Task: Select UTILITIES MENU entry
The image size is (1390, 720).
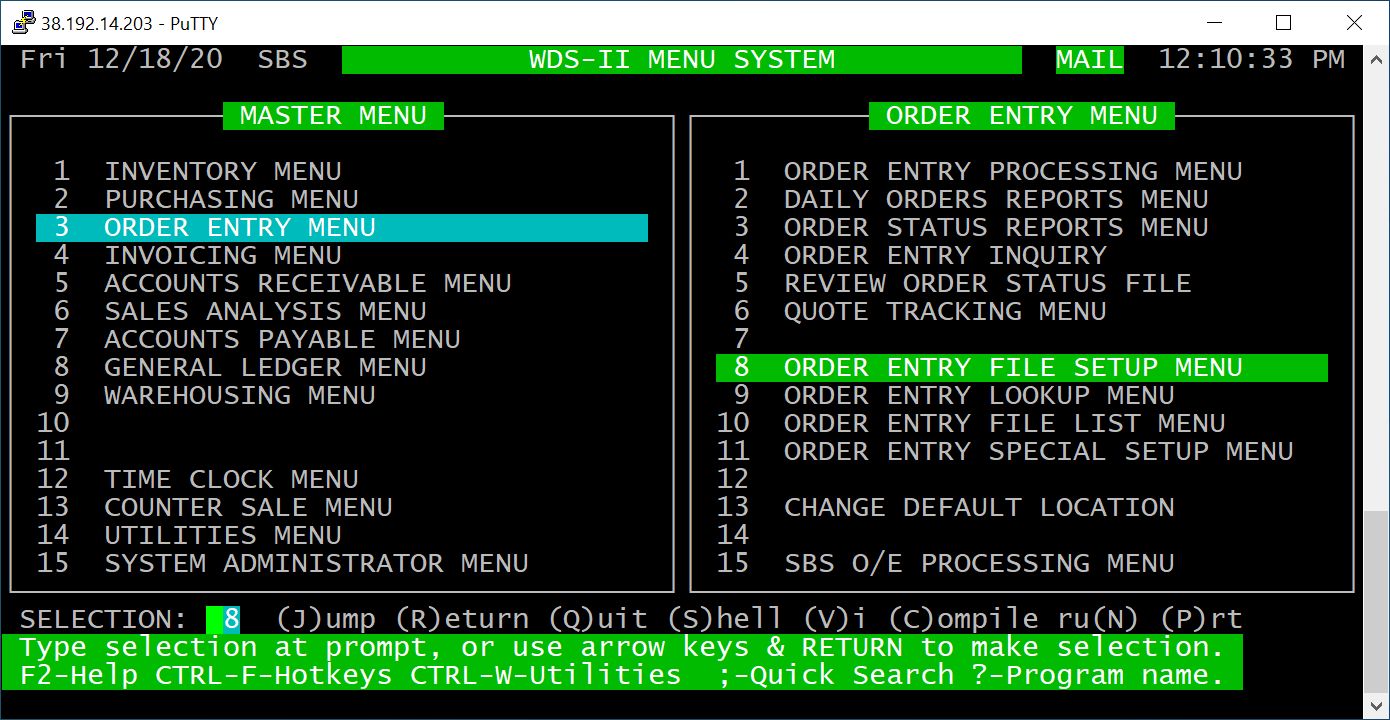Action: [223, 535]
